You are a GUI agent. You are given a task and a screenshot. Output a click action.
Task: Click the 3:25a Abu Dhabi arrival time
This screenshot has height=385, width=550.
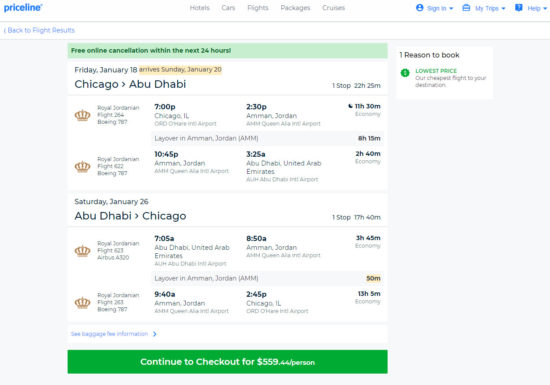[256, 154]
